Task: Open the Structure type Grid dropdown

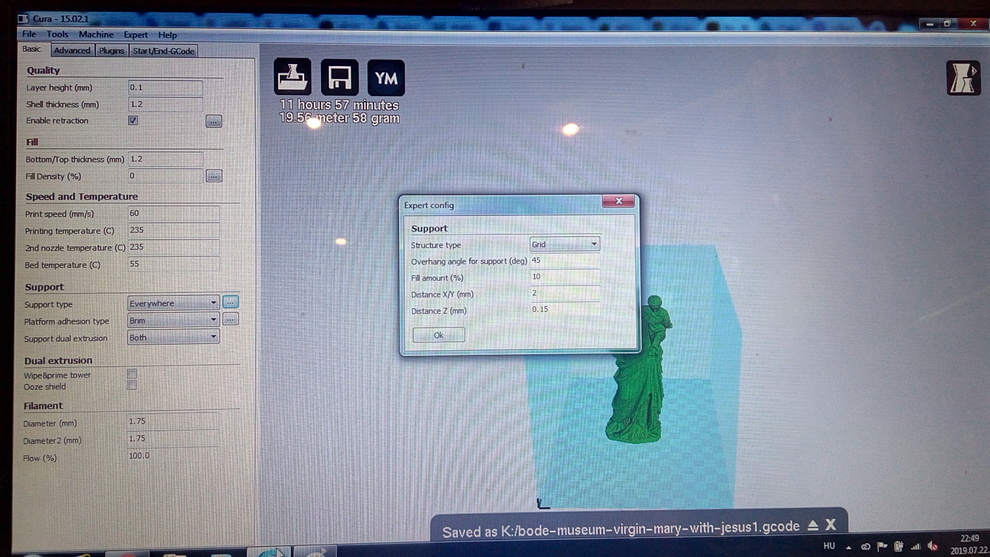Action: [565, 244]
